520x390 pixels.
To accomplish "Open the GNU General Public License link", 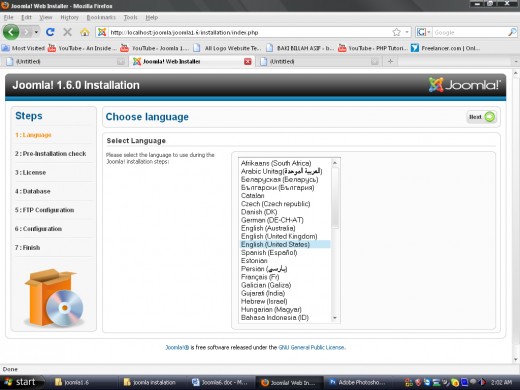I will point(311,347).
